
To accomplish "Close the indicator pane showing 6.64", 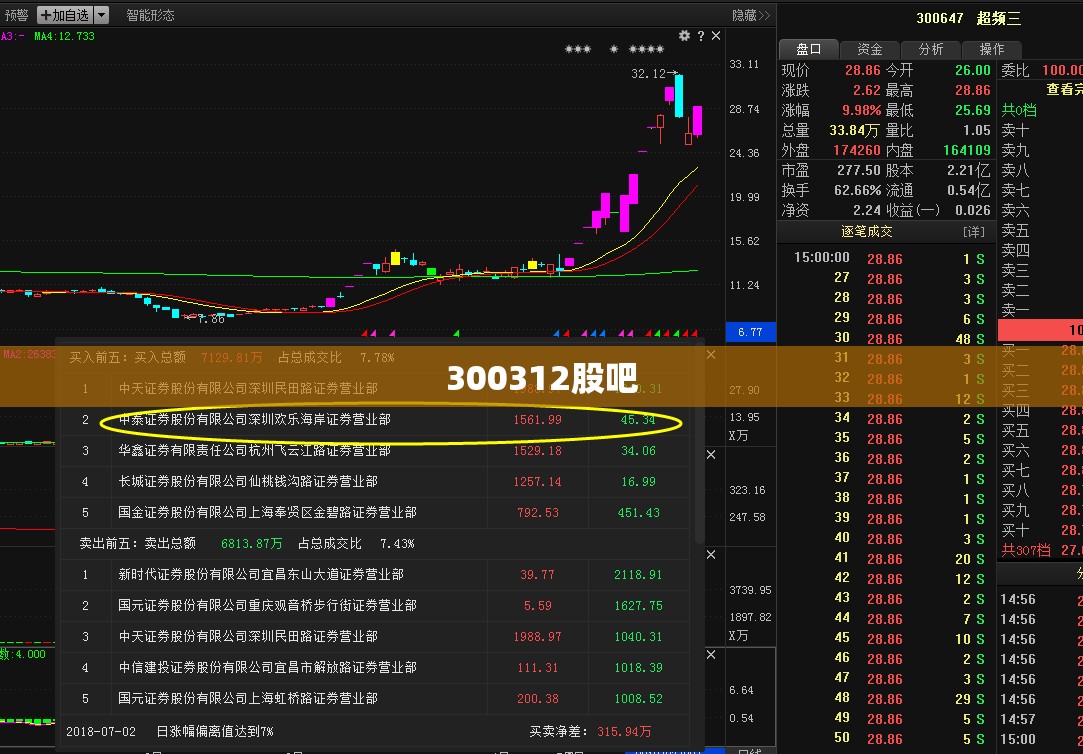I will [711, 655].
